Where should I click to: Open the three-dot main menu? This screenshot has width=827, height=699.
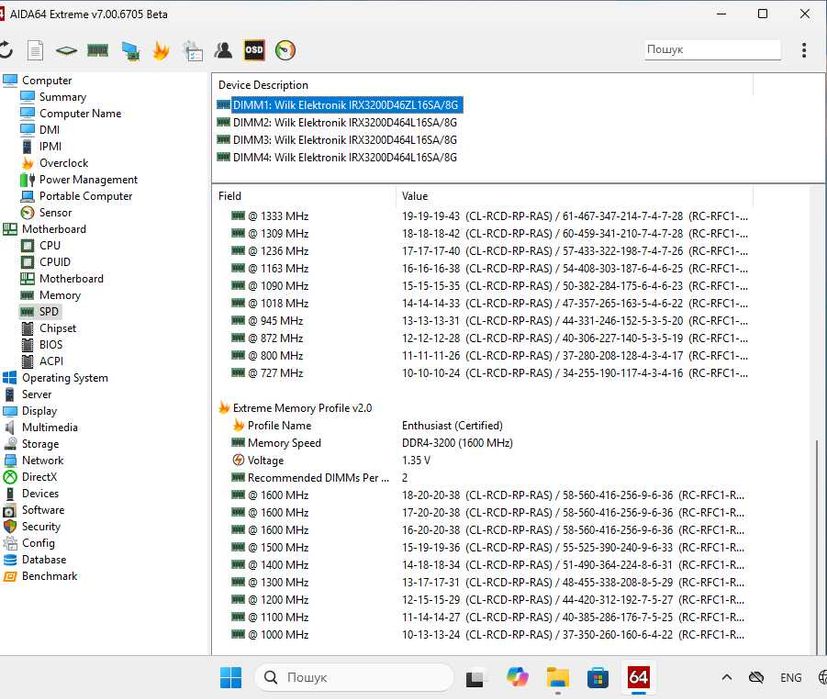point(804,50)
